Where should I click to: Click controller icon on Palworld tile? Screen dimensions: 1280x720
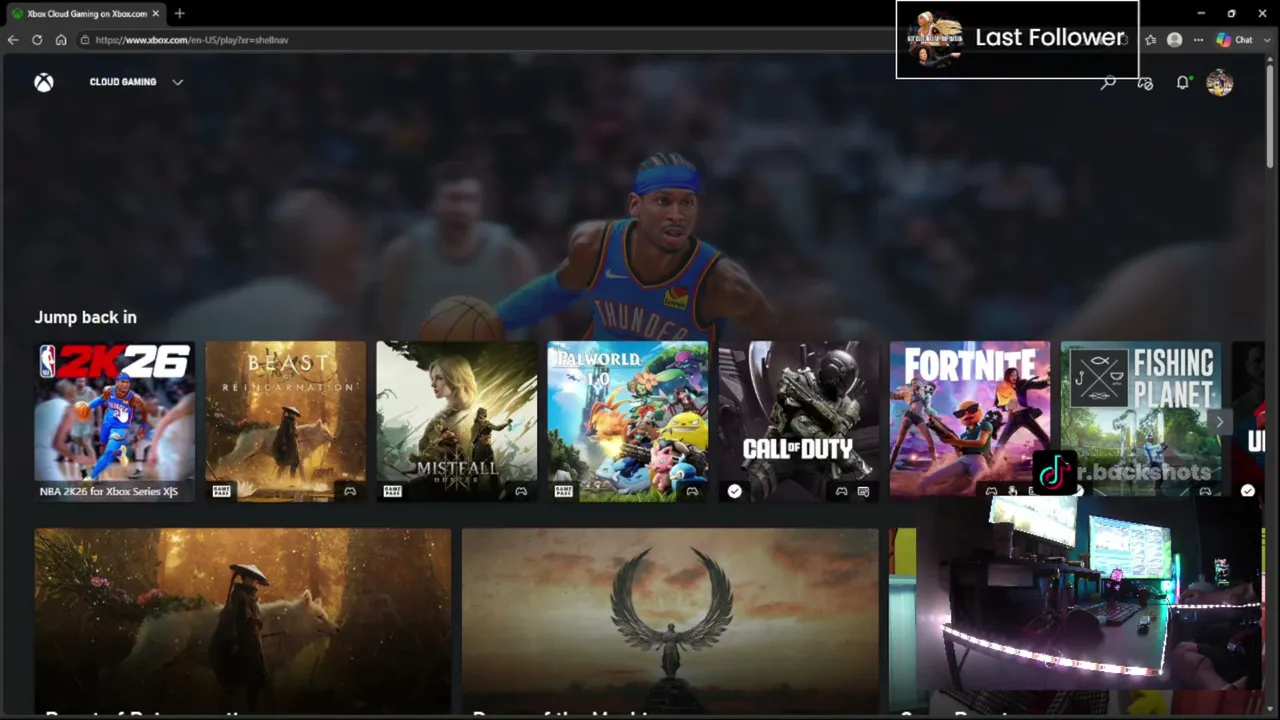(692, 491)
